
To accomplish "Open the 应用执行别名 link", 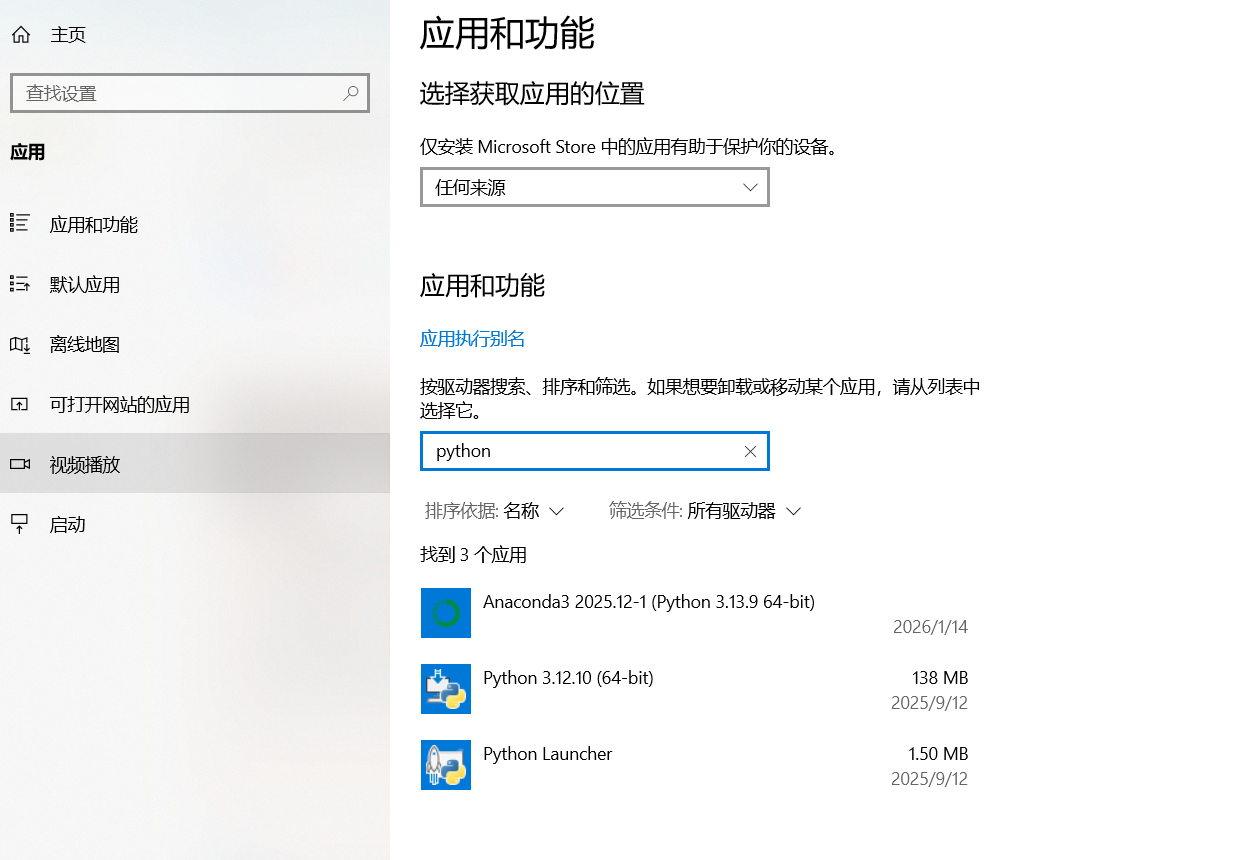I will 472,339.
